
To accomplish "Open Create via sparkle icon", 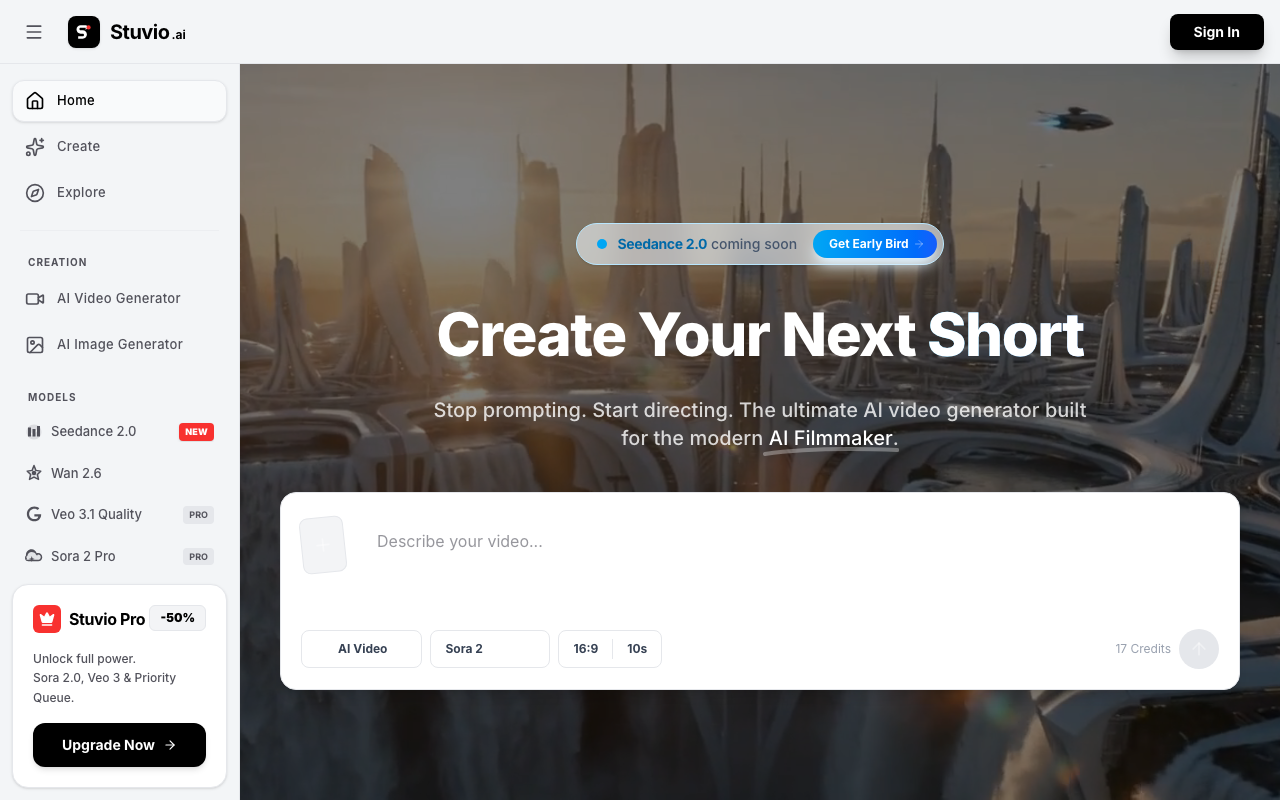I will pyautogui.click(x=35, y=146).
